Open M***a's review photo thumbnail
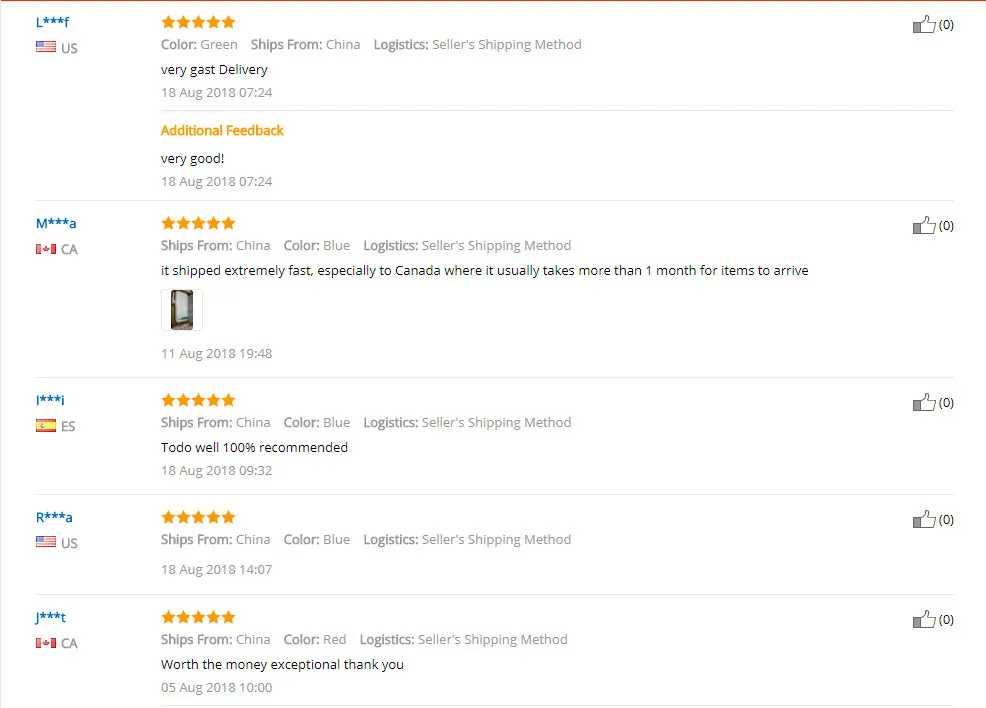This screenshot has width=986, height=708. 182,309
